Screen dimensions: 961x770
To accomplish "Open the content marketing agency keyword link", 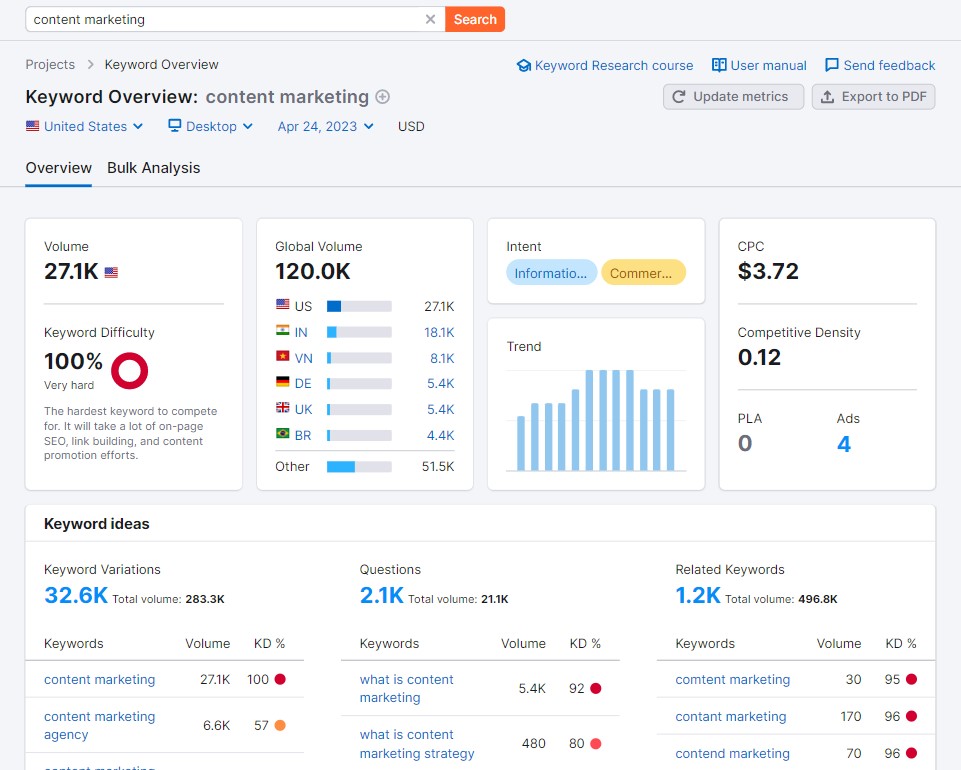I will click(x=100, y=725).
